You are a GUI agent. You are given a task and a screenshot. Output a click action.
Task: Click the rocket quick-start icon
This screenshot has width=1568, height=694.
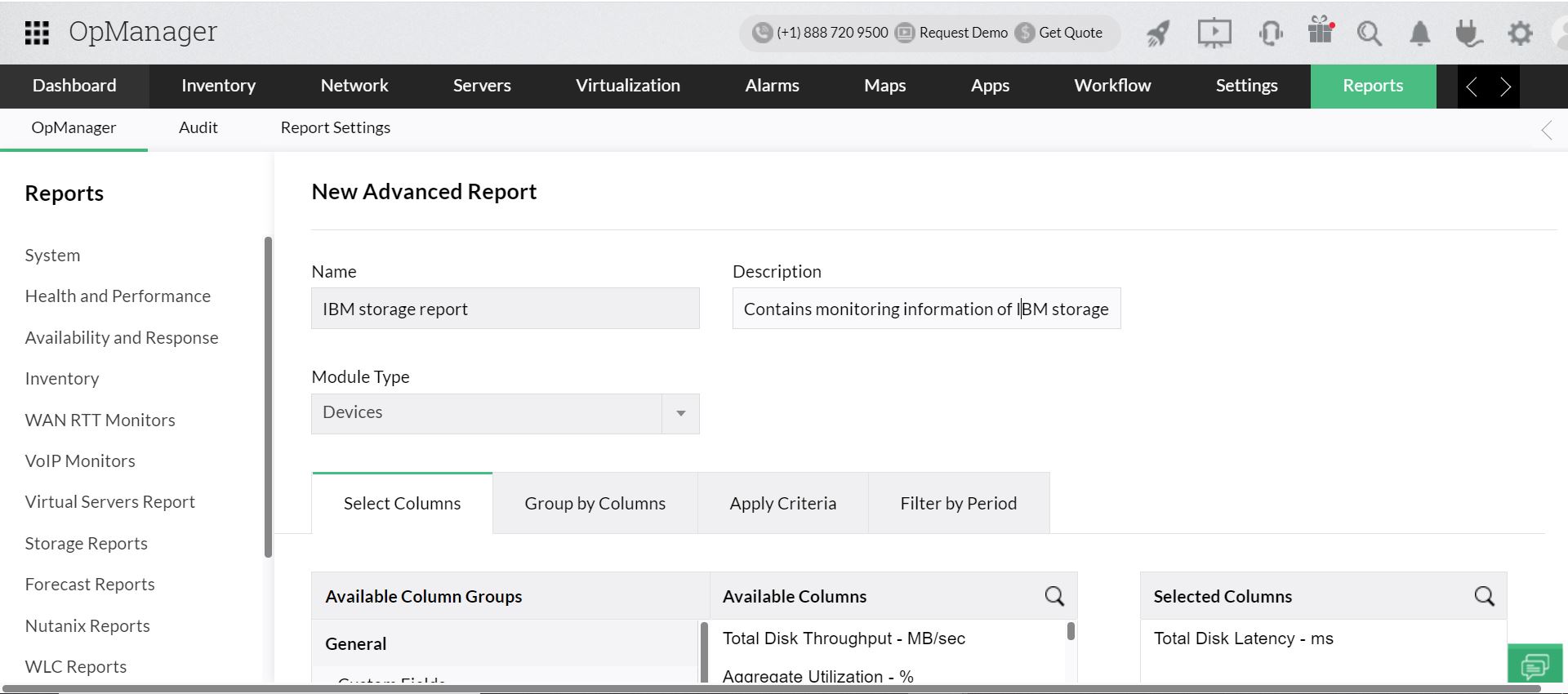(x=1157, y=33)
